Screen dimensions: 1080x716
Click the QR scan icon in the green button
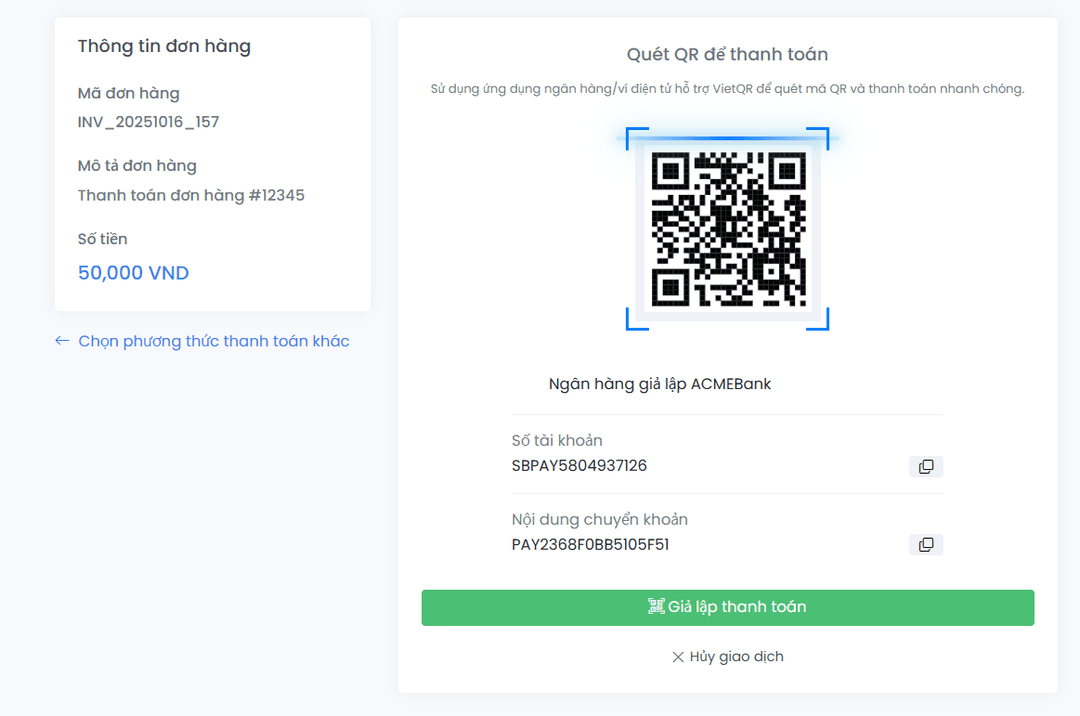pos(656,607)
